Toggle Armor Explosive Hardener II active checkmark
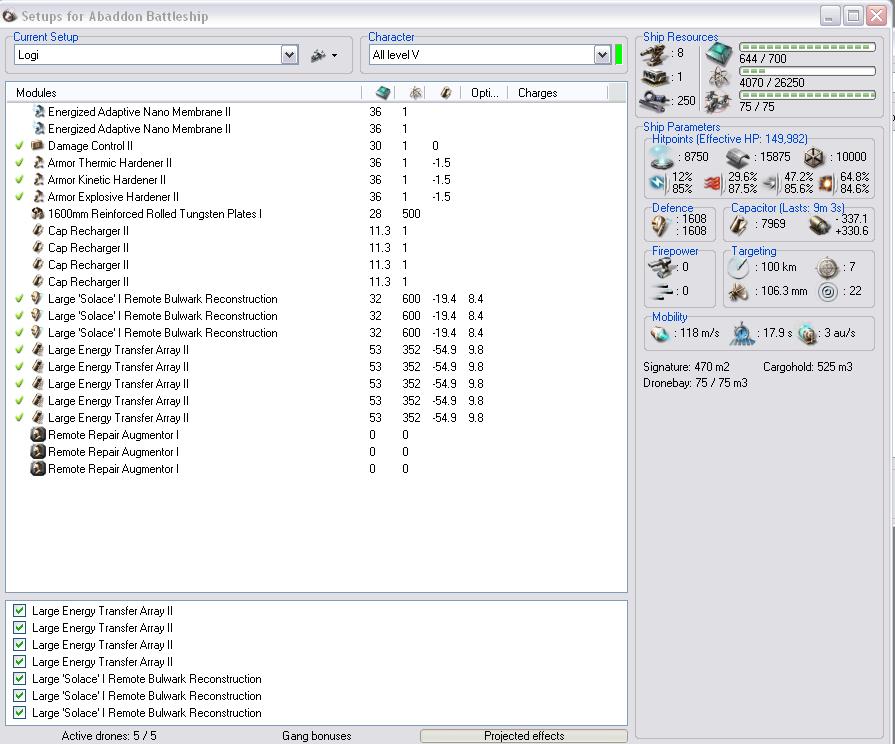Screen dimensions: 895x744 click(x=19, y=197)
